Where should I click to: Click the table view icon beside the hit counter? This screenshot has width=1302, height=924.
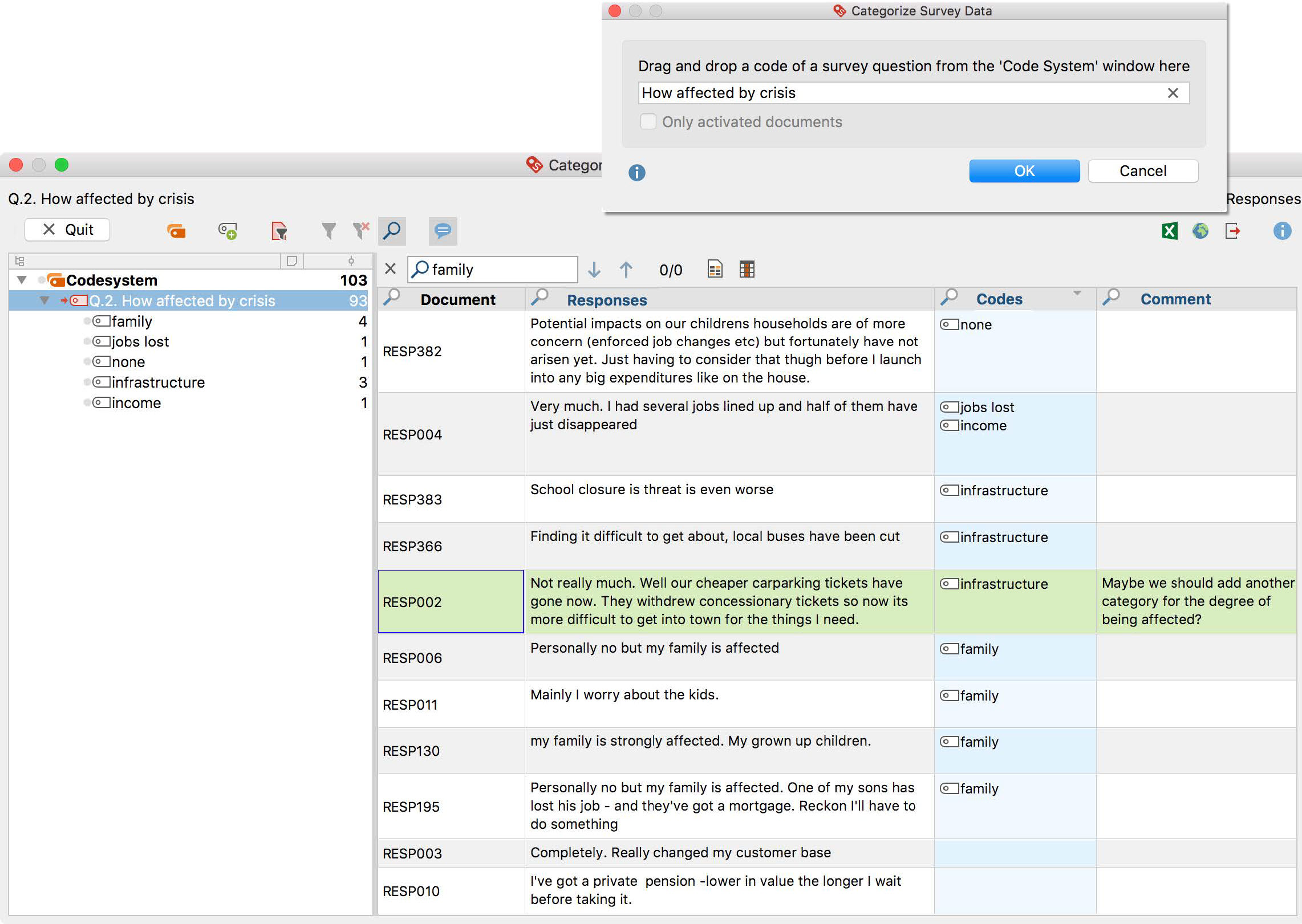(747, 269)
